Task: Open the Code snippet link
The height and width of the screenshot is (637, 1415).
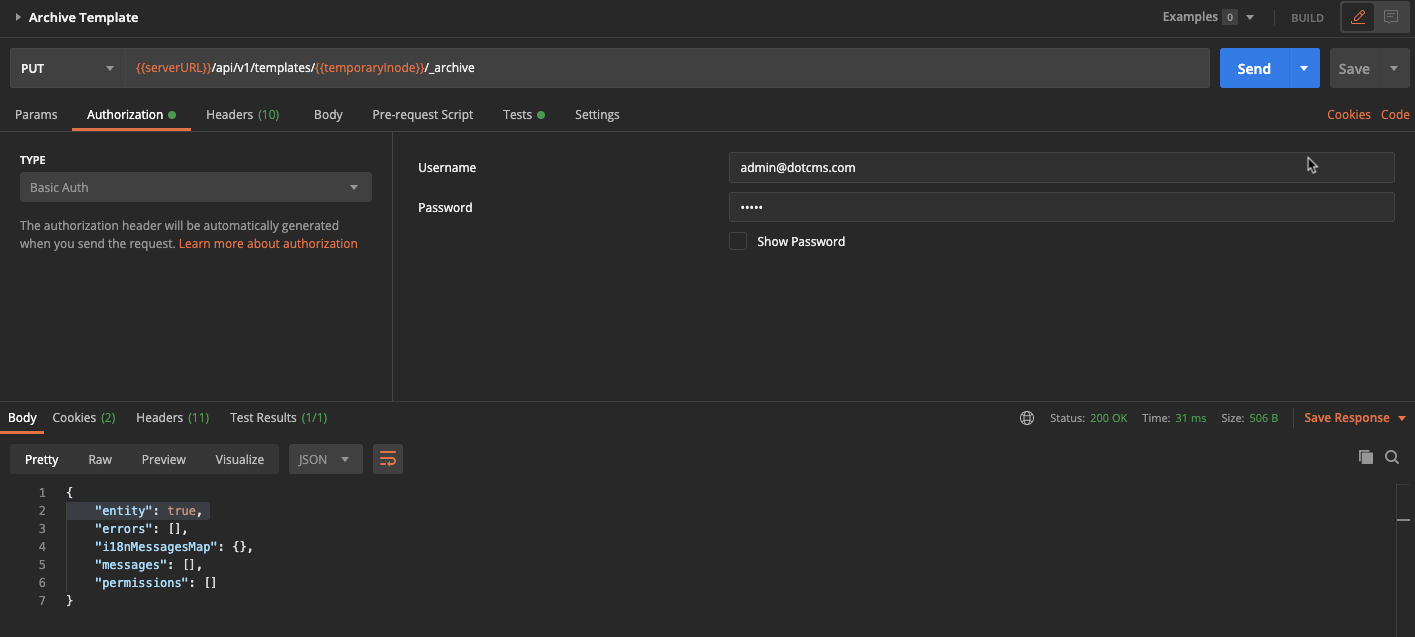Action: point(1395,114)
